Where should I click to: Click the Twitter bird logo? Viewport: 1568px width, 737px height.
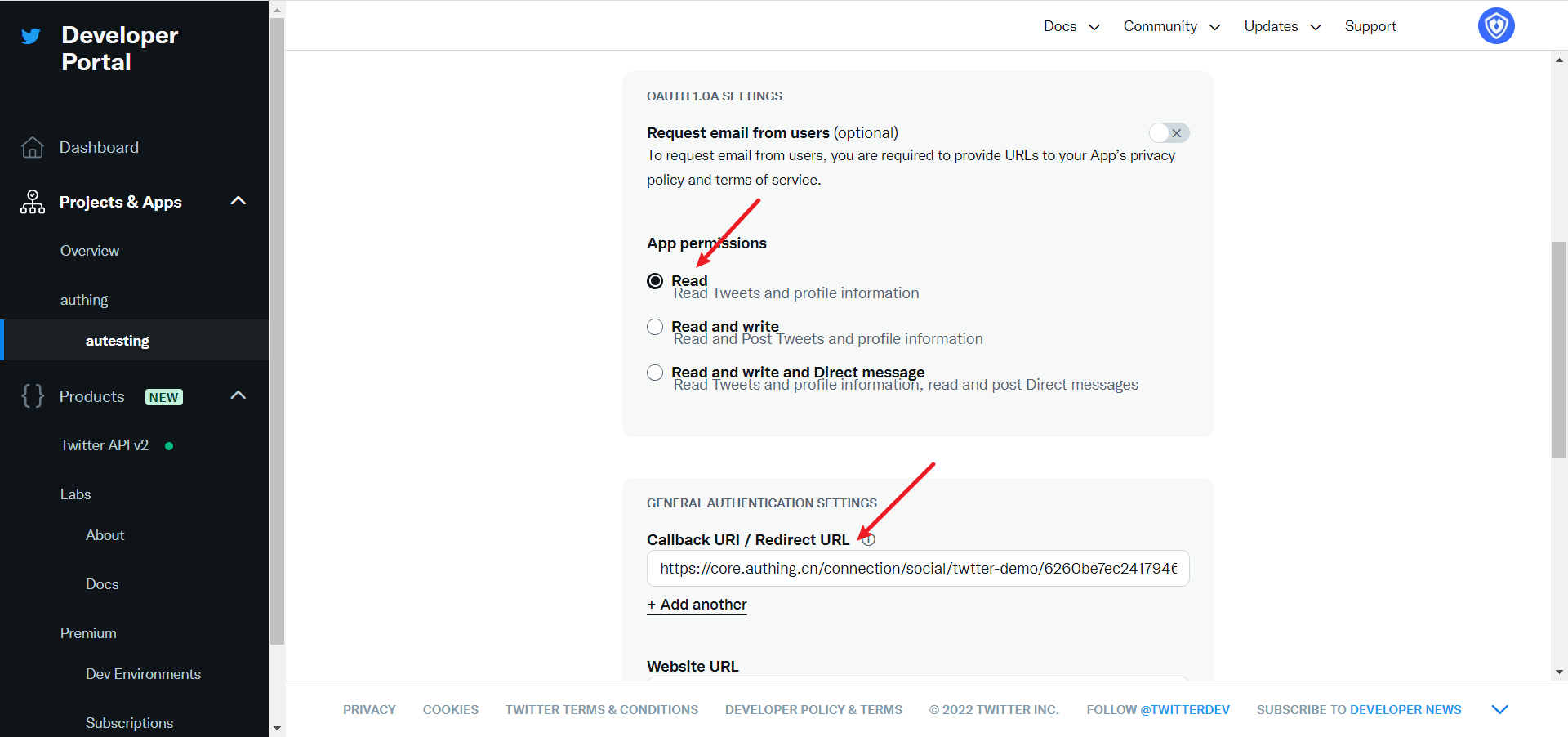31,37
